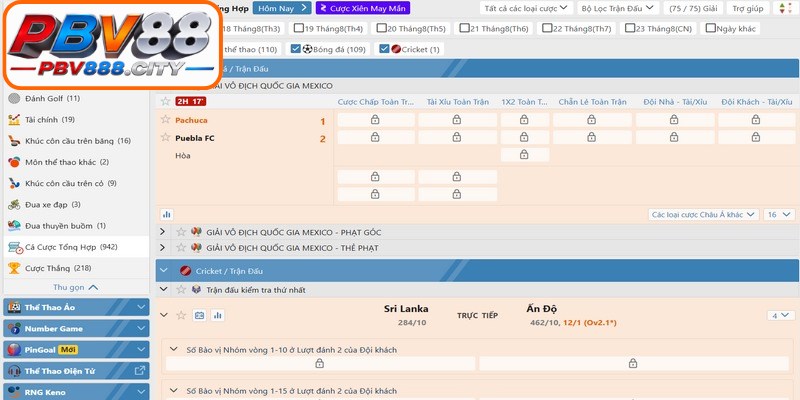Favorite the Pachuca team star

165,119
